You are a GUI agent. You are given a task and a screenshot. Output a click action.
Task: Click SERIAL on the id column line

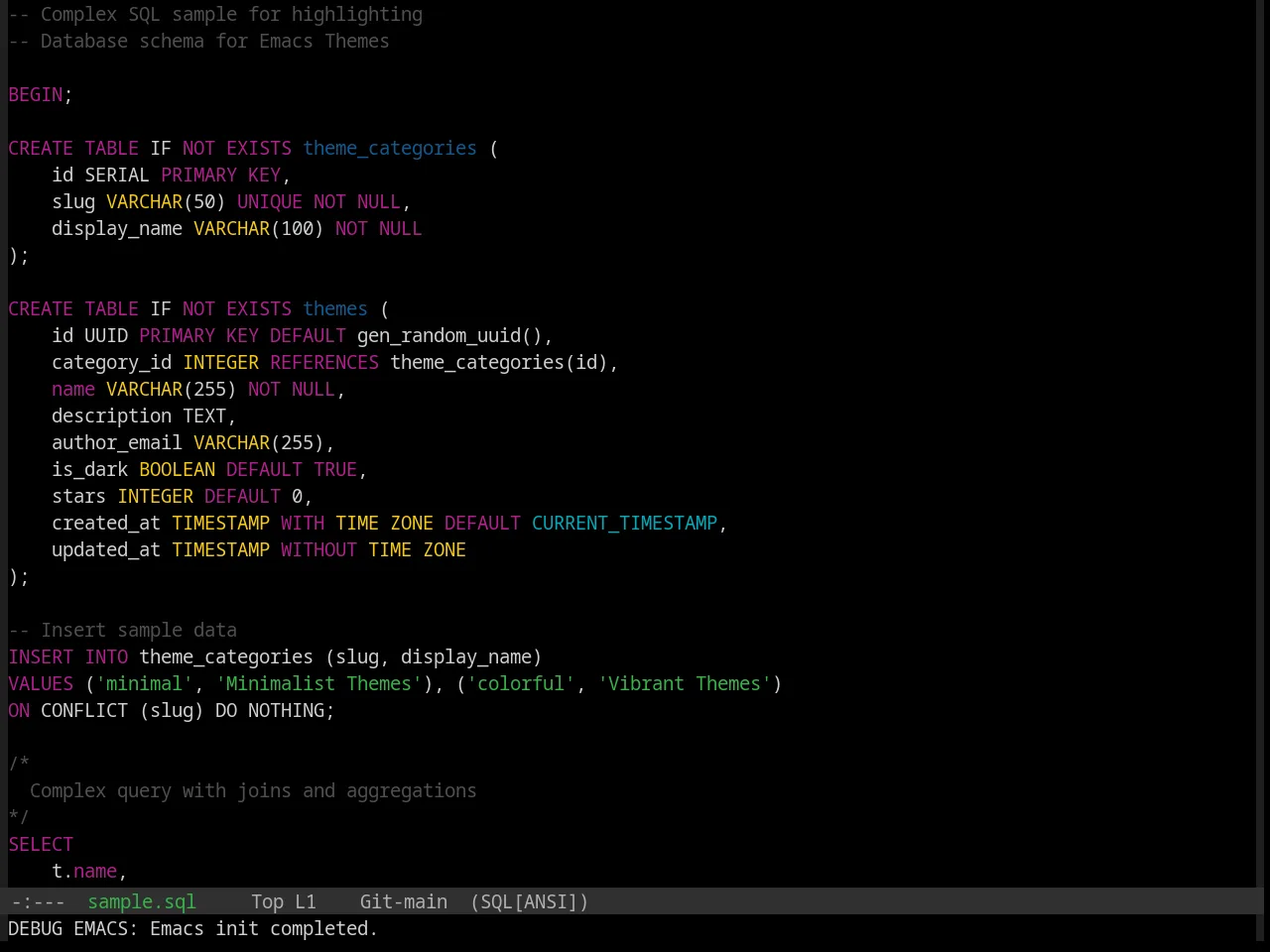(117, 175)
